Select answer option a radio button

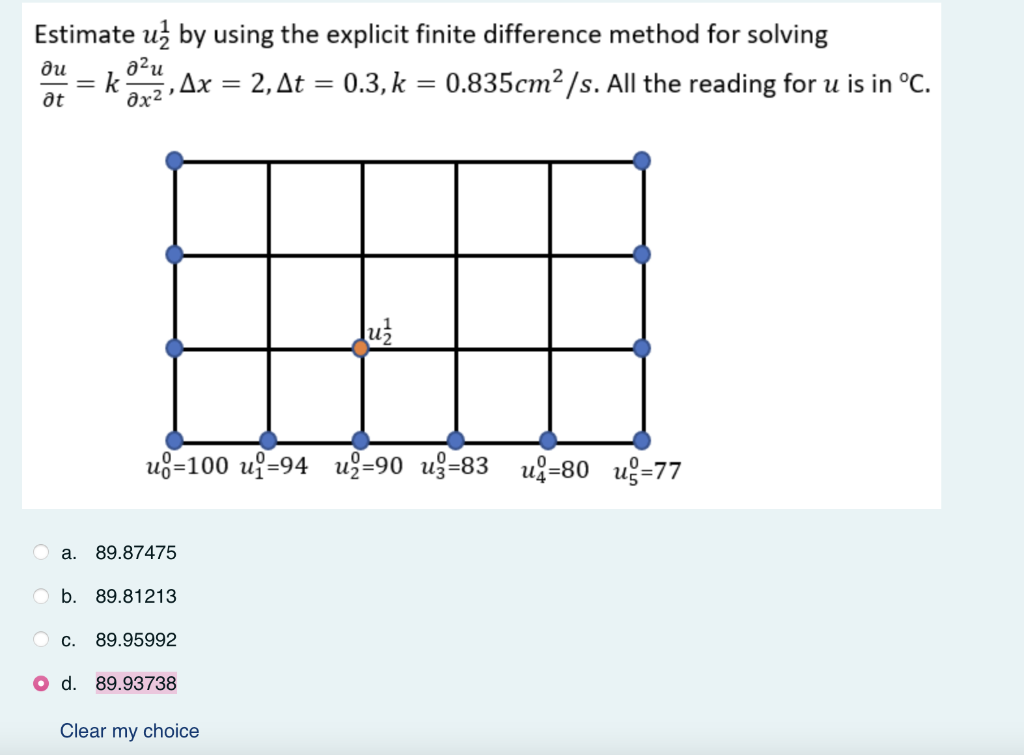[x=40, y=552]
